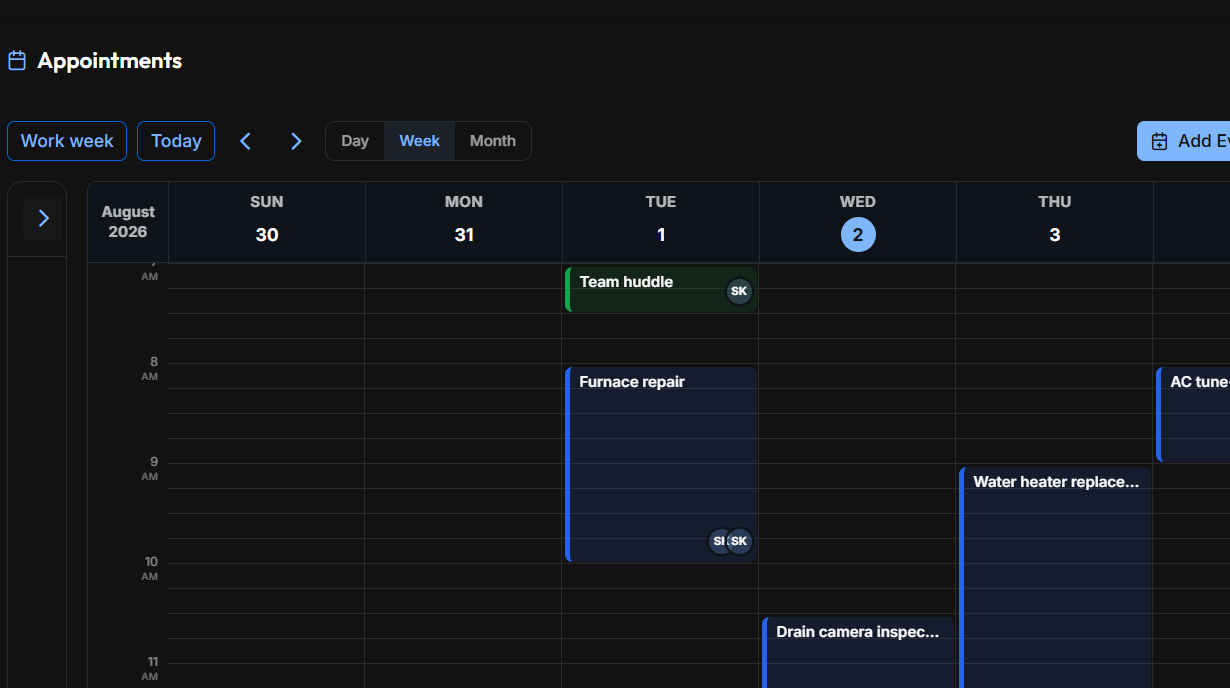The height and width of the screenshot is (688, 1230).
Task: Open the AC tune-up event
Action: pos(1193,414)
